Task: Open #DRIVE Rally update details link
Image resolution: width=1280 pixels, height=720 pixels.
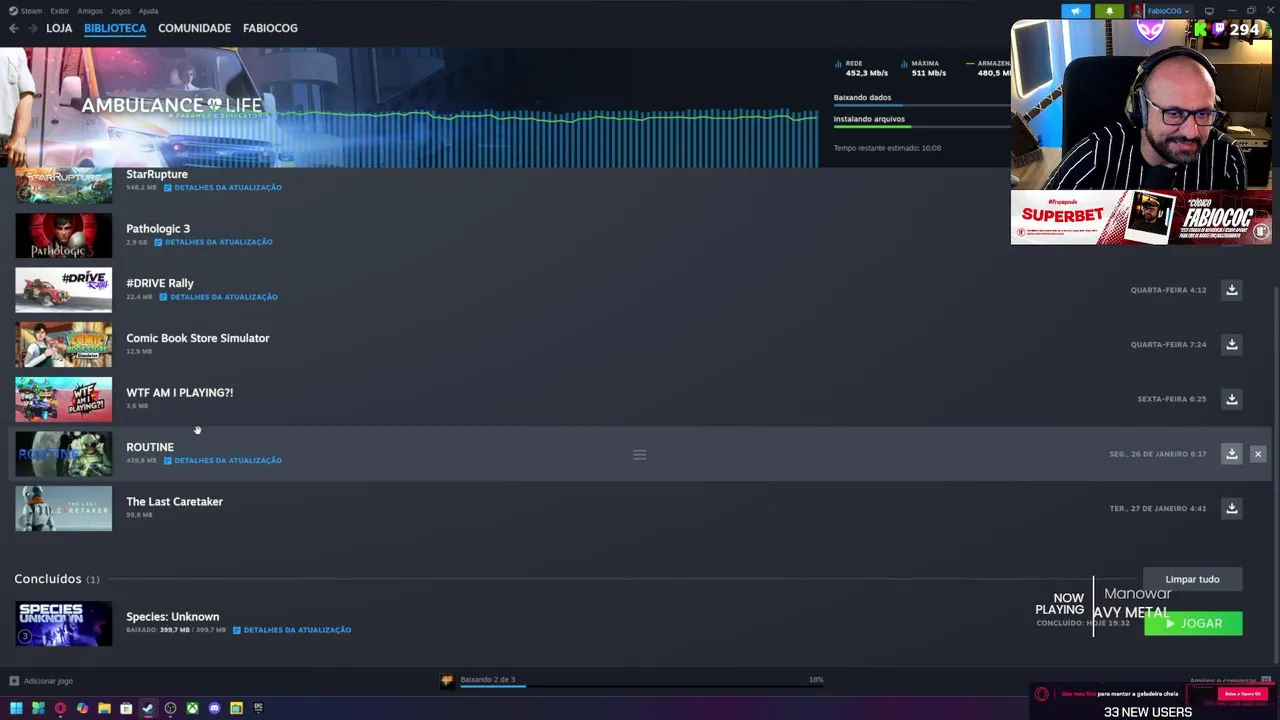Action: click(x=218, y=297)
